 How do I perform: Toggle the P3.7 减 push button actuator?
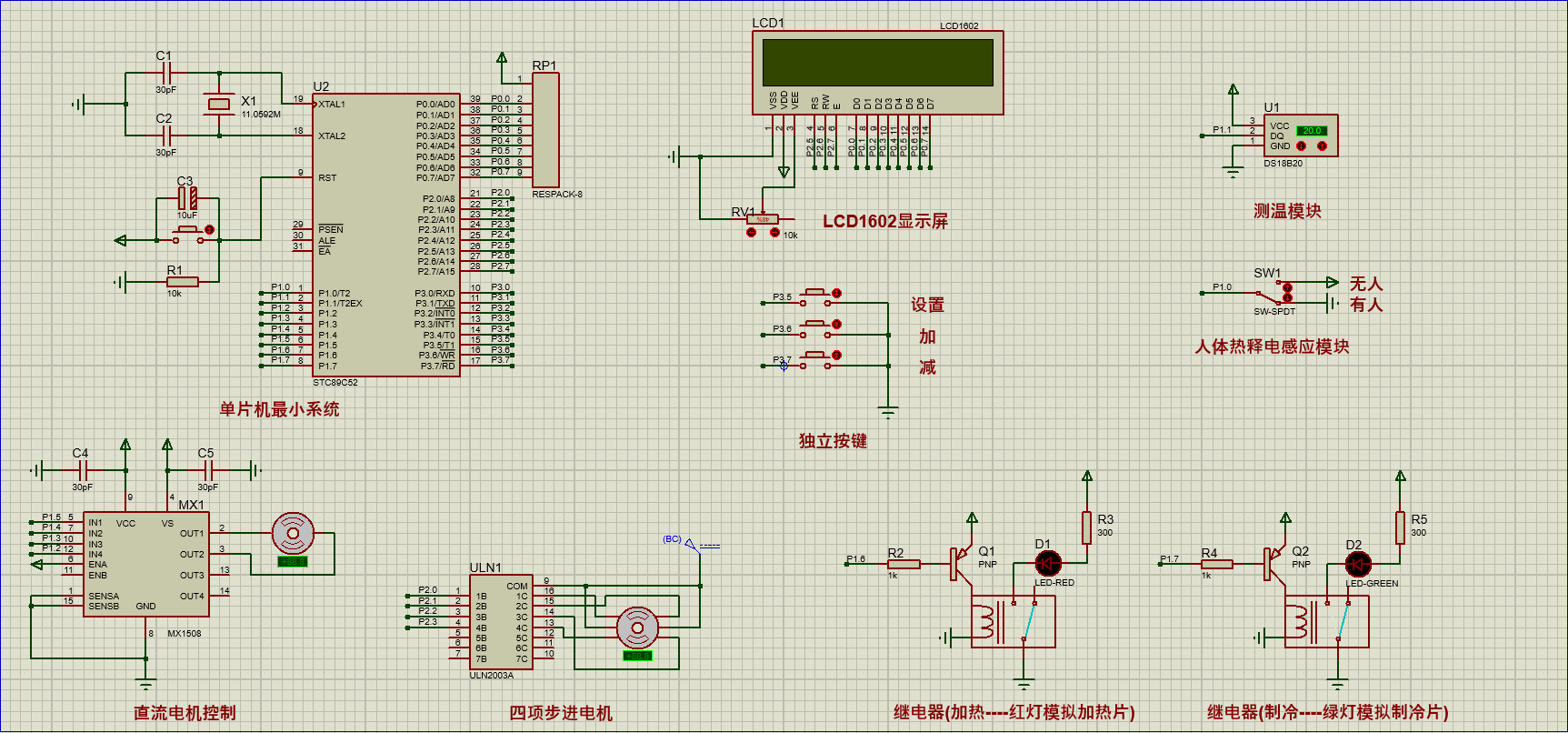[x=837, y=355]
